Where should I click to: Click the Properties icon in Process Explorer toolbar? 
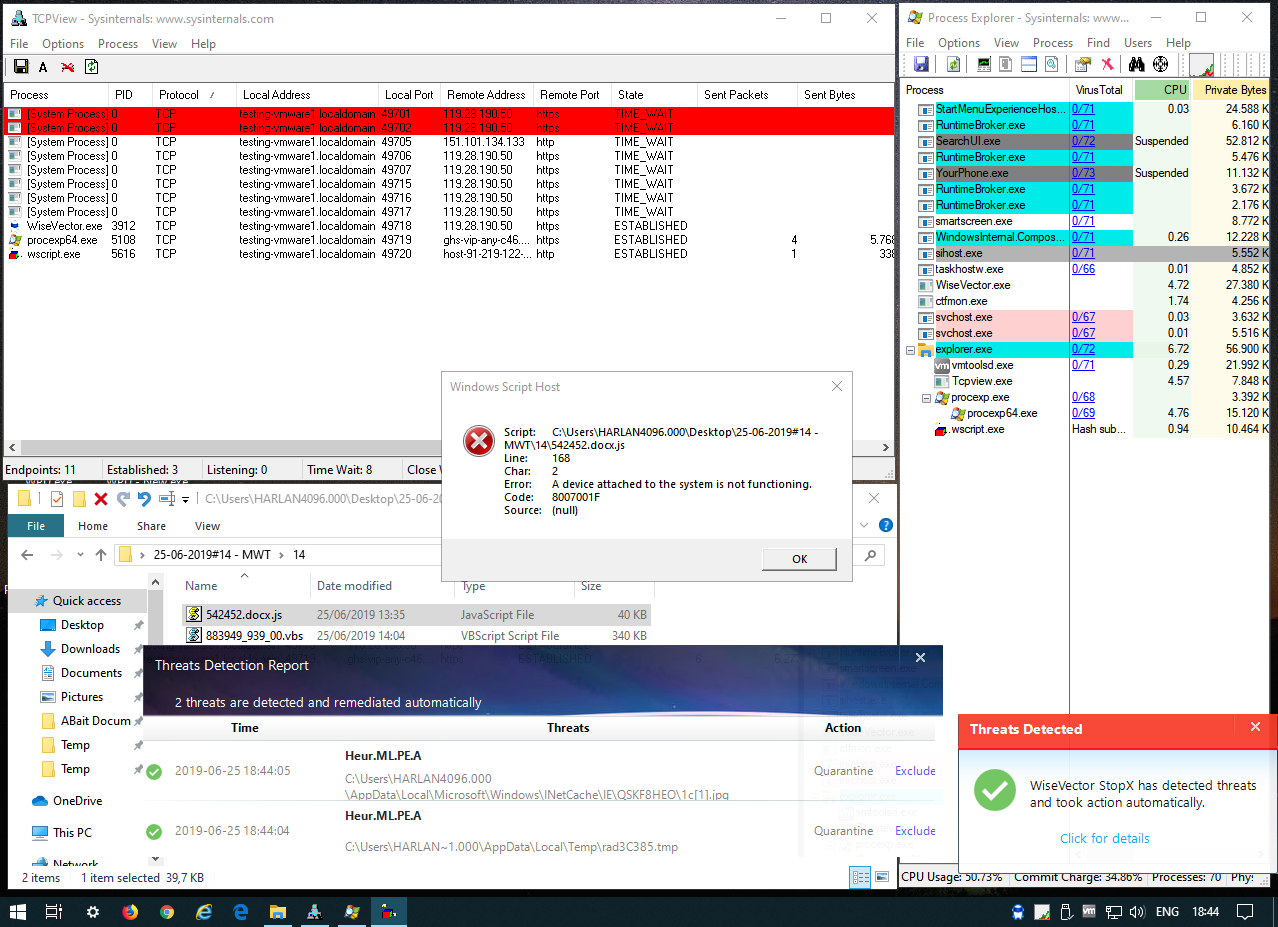point(1083,64)
